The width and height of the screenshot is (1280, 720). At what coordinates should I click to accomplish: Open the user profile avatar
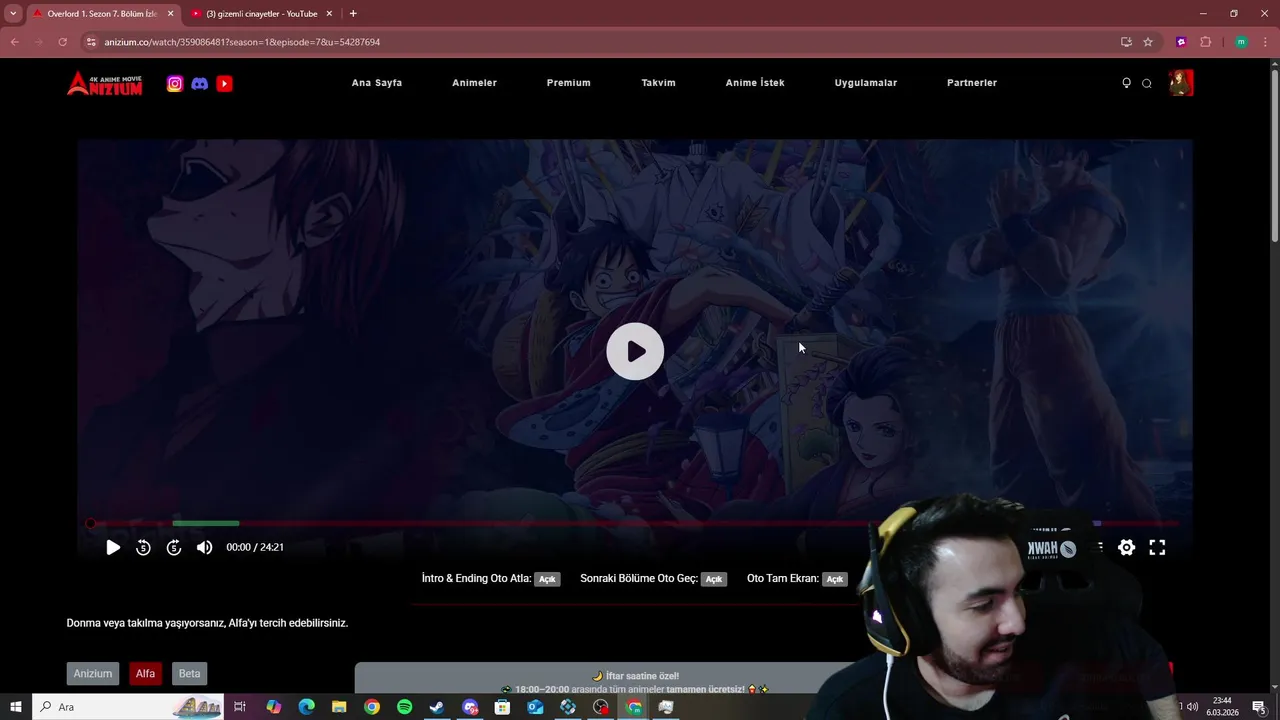tap(1181, 83)
